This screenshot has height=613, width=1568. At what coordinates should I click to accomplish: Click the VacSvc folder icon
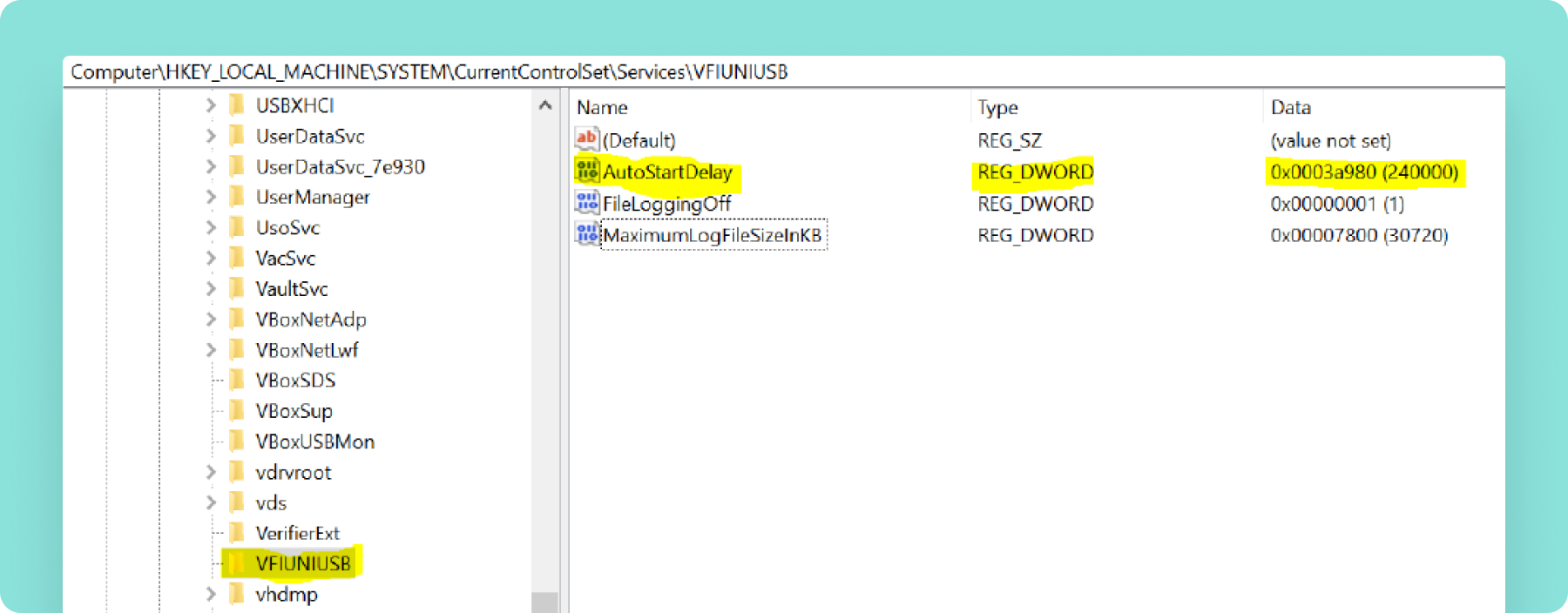236,258
